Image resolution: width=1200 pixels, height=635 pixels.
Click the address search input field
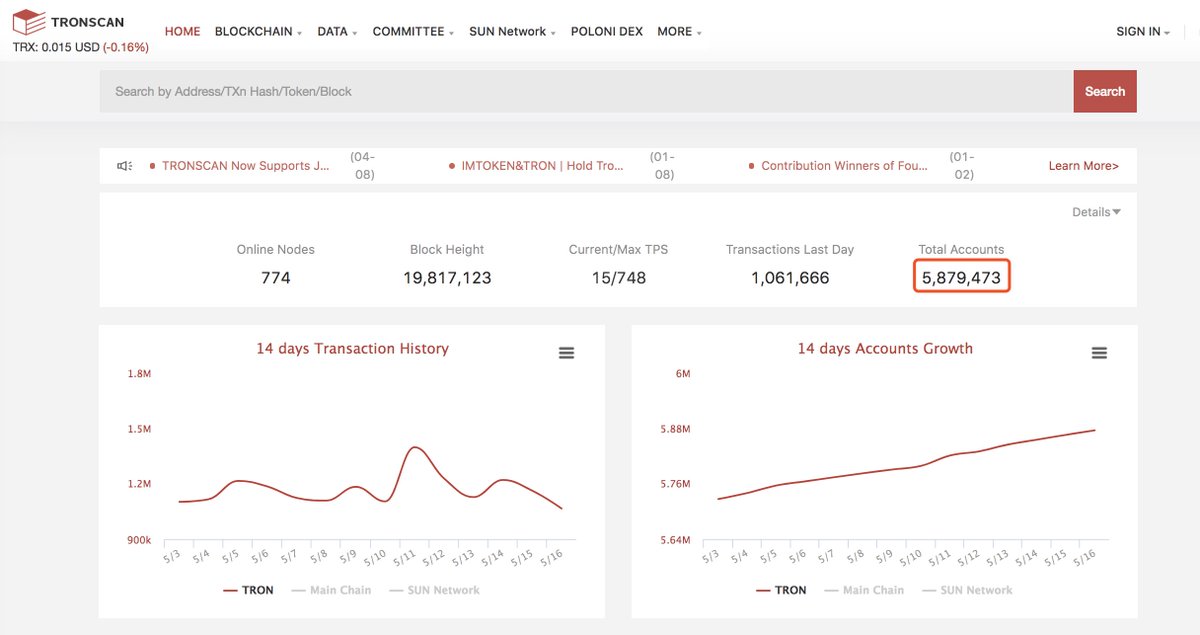[586, 91]
